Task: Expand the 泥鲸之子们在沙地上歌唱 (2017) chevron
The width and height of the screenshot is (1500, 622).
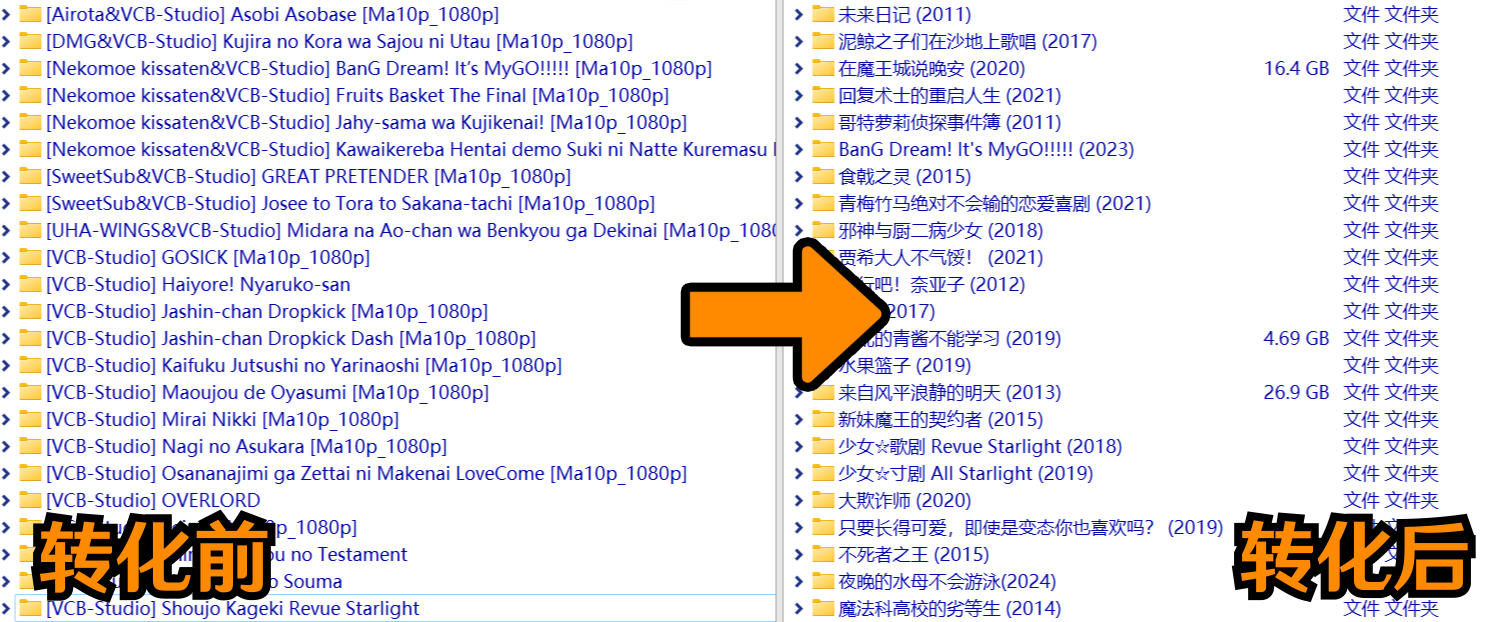Action: (x=799, y=42)
